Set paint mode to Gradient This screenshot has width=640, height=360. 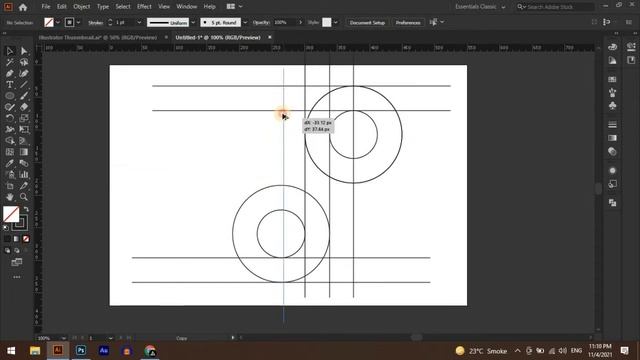(16, 239)
